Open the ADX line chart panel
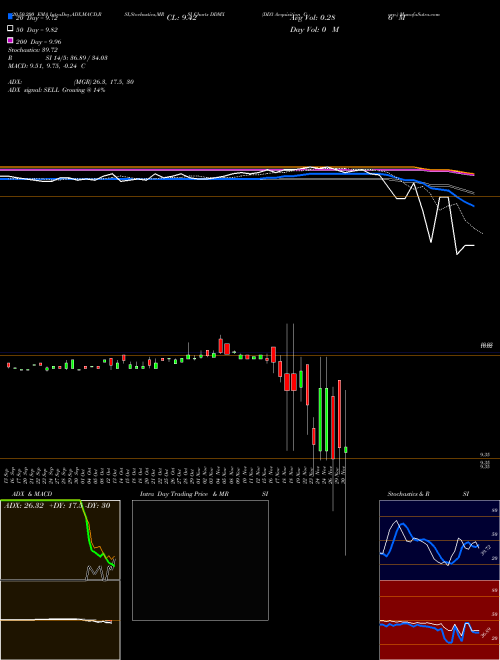The height and width of the screenshot is (660, 500). [60, 540]
